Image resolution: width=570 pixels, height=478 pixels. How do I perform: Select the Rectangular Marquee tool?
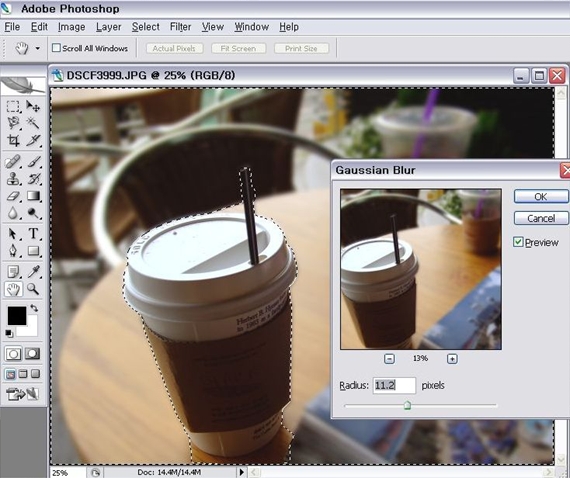point(13,107)
